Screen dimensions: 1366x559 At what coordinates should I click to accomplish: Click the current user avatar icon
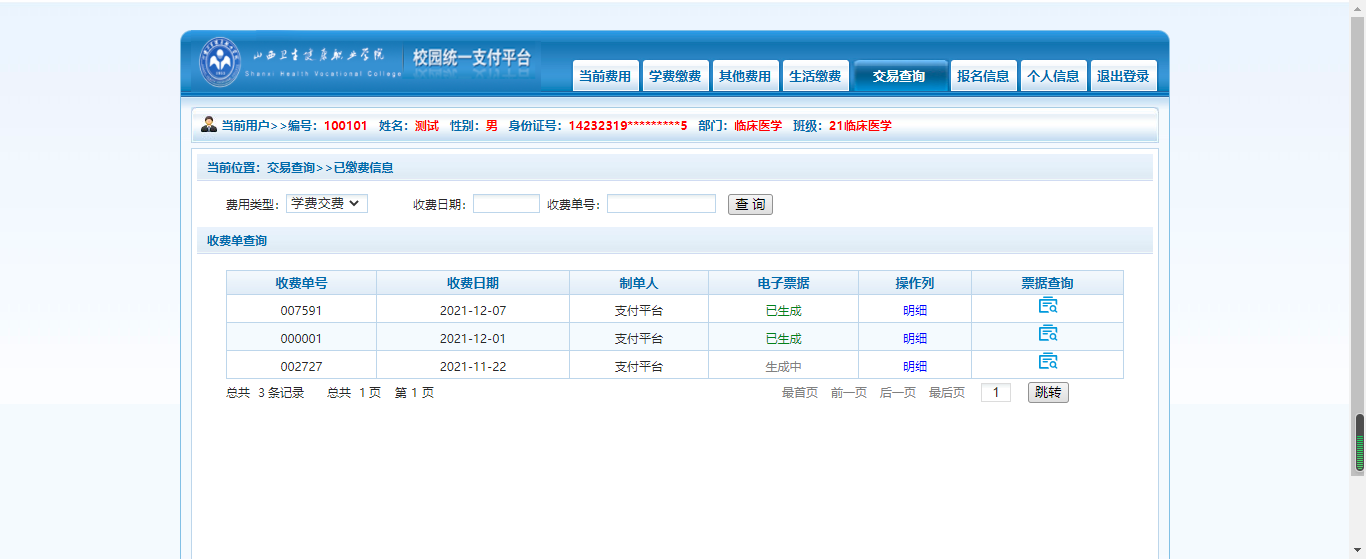coord(209,125)
